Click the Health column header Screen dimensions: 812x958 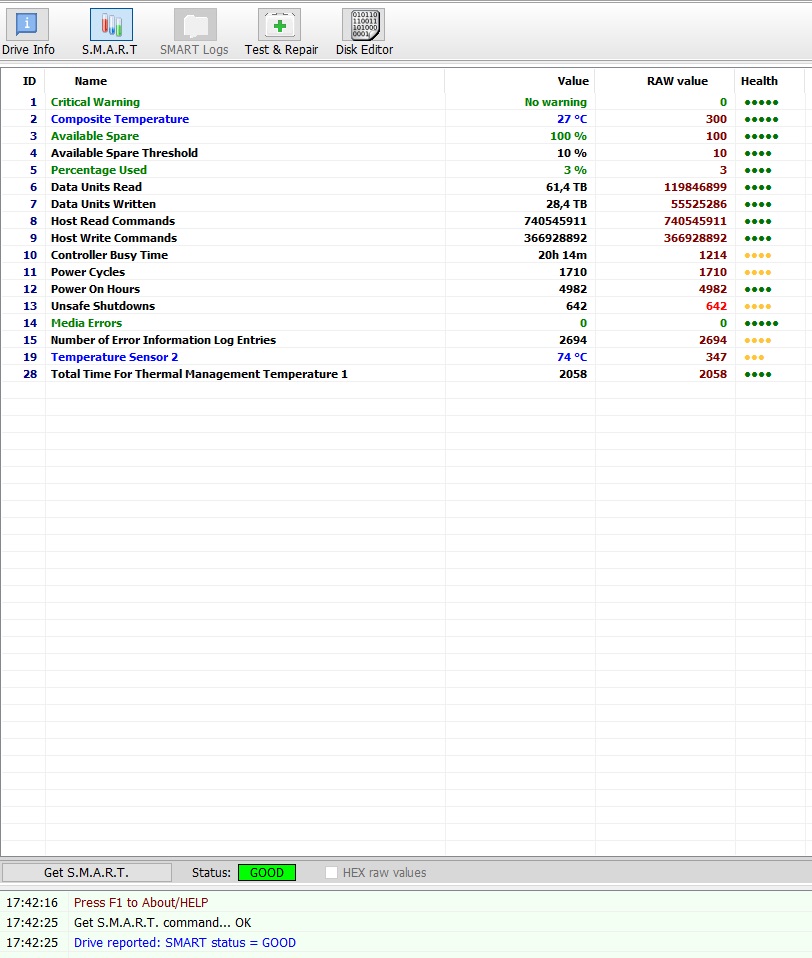[x=759, y=81]
